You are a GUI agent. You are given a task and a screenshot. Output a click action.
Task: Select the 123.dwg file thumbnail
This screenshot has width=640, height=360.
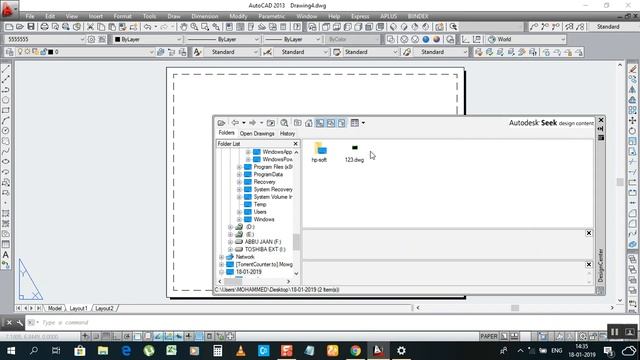(354, 153)
